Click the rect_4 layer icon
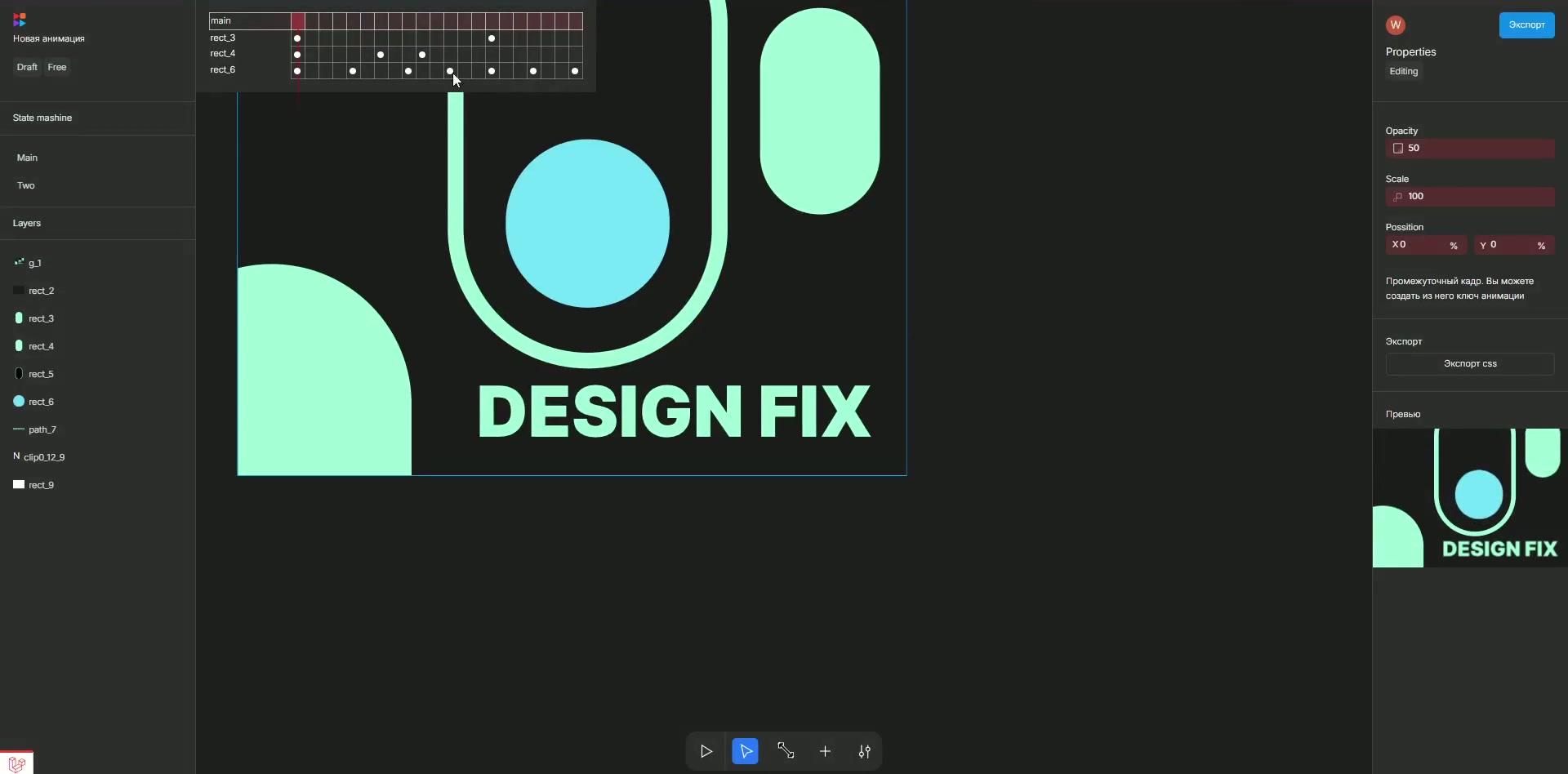Viewport: 1568px width, 774px height. tap(19, 345)
